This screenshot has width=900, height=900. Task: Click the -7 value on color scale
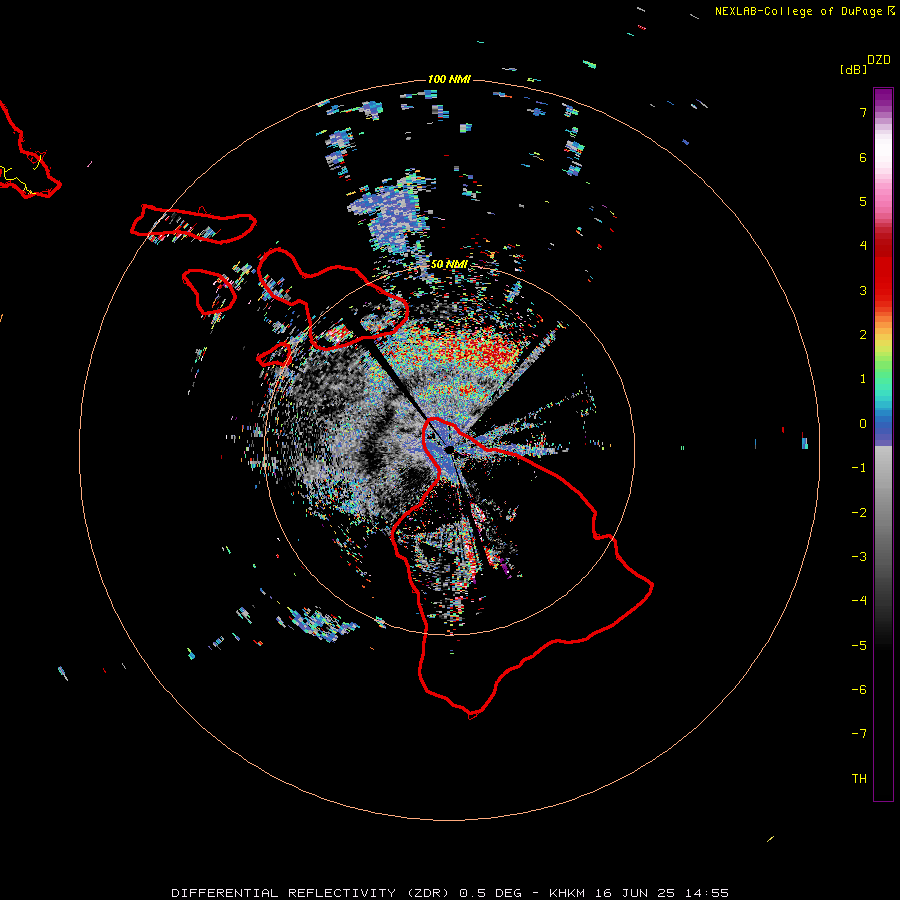pos(859,734)
